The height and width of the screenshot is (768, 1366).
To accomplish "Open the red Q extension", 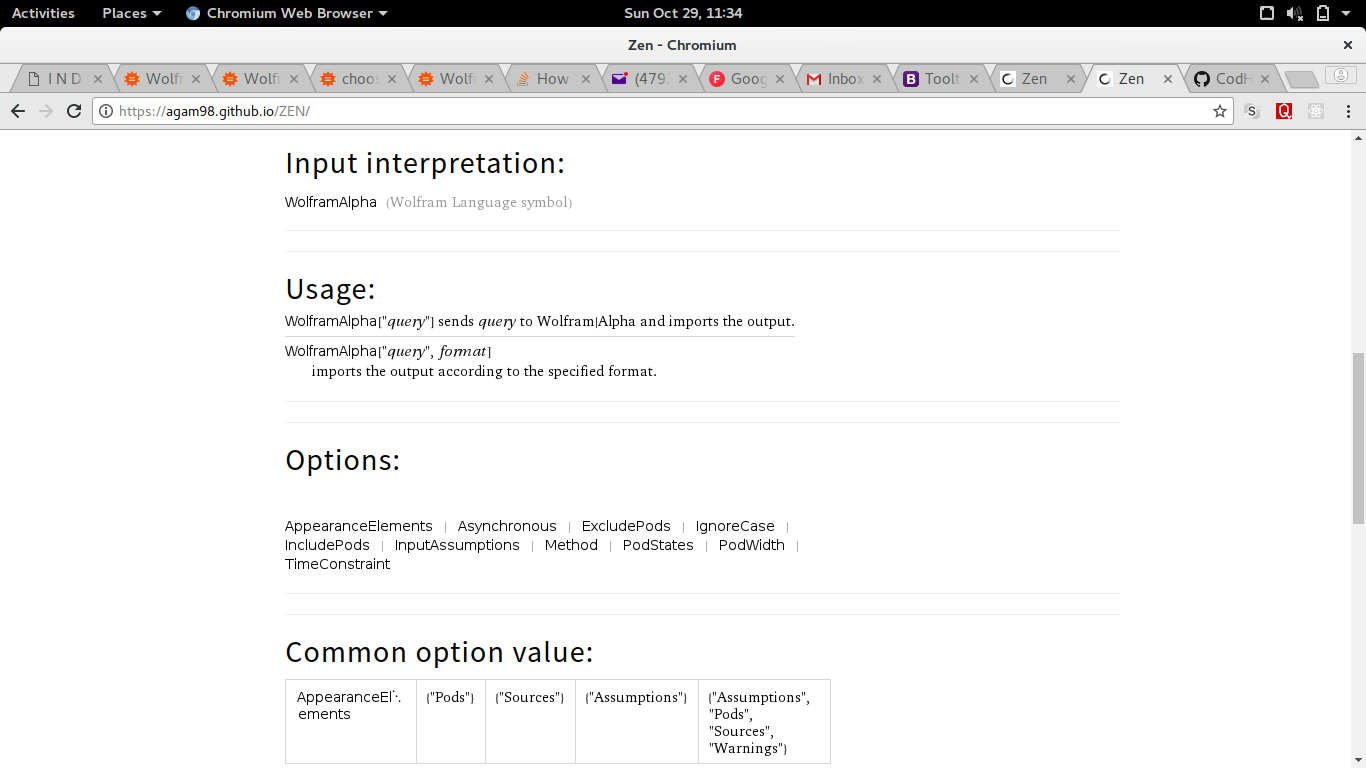I will [x=1284, y=111].
